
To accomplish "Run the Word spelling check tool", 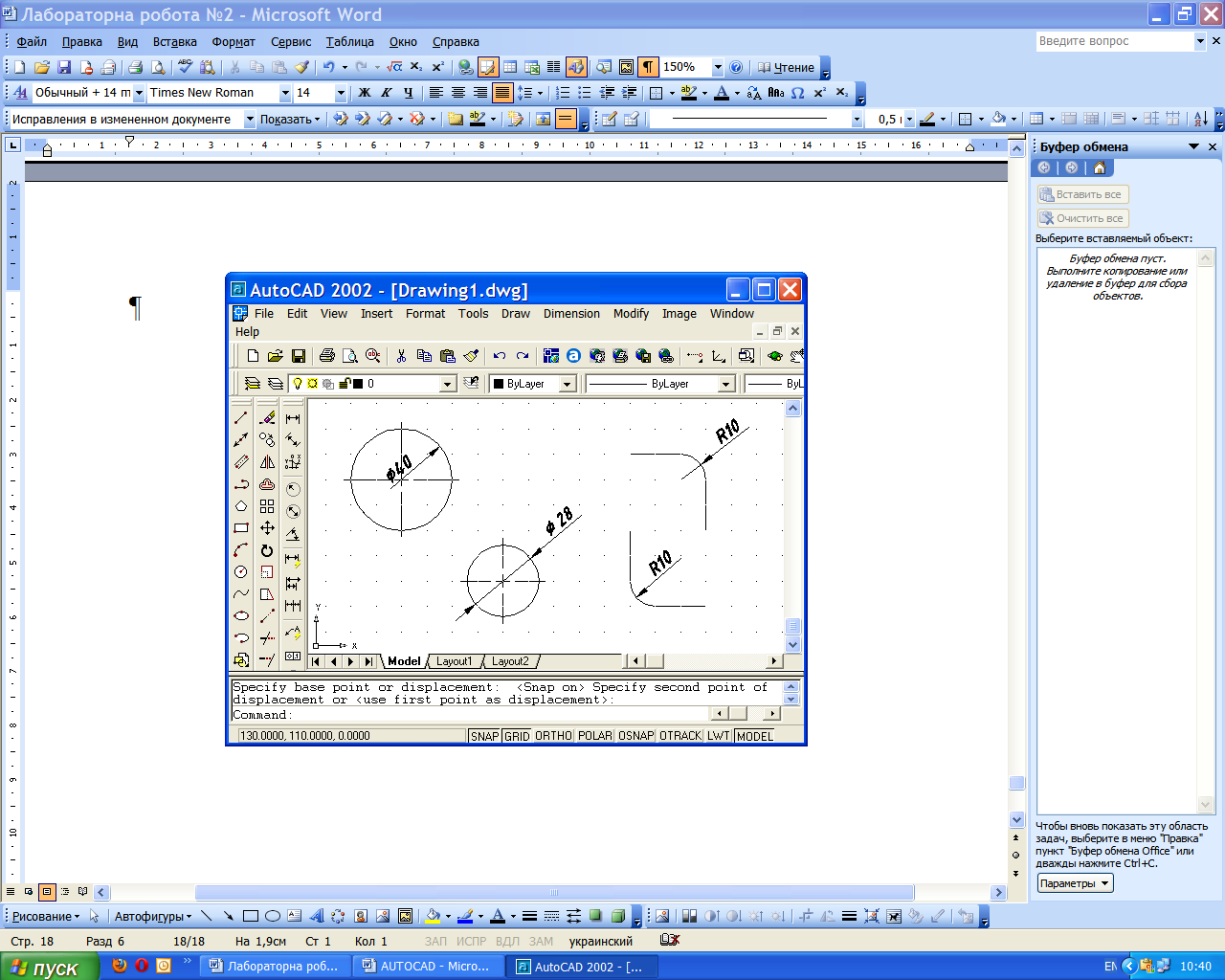I will click(186, 67).
